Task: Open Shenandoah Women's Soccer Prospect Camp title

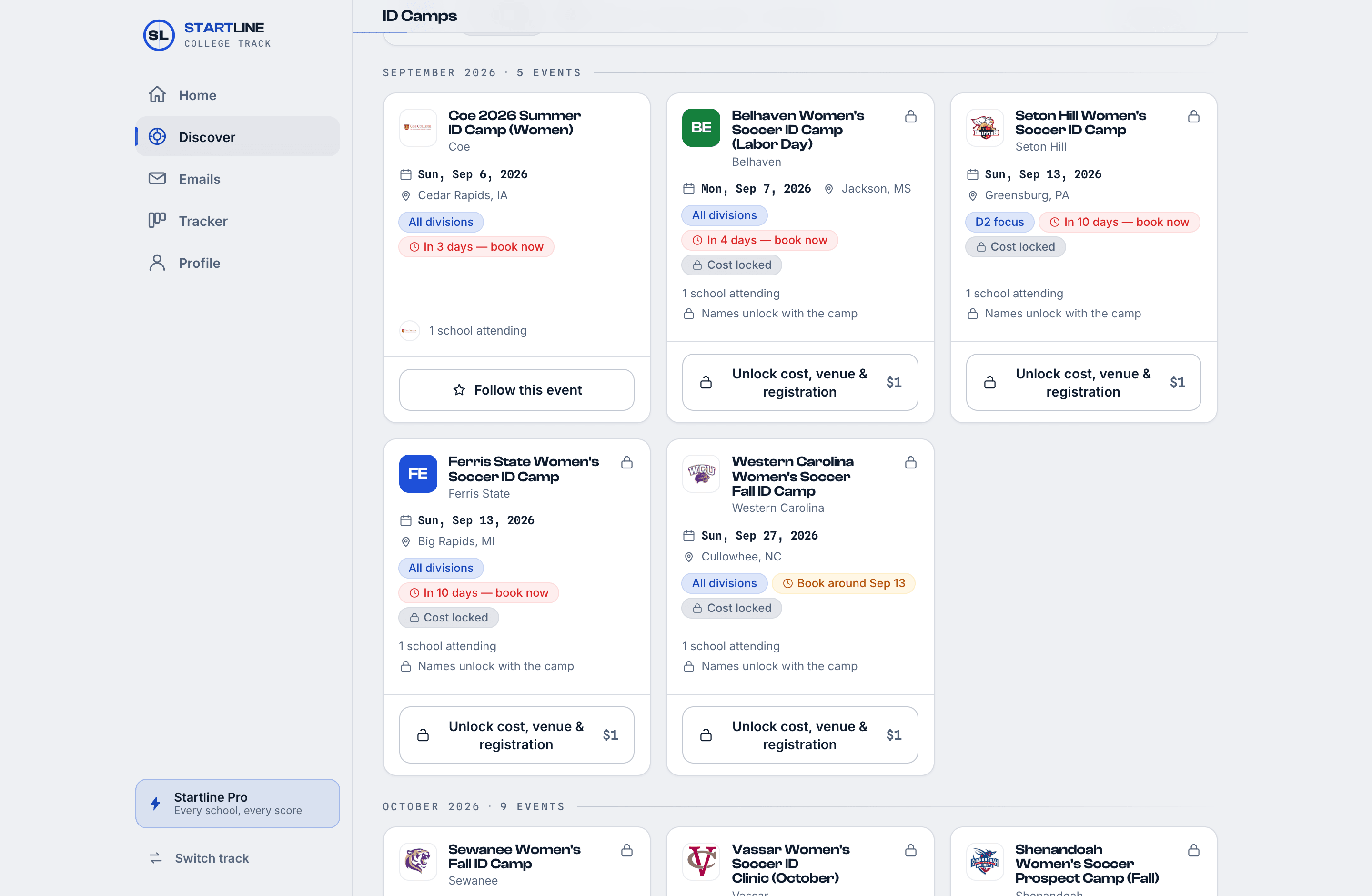Action: coord(1087,864)
